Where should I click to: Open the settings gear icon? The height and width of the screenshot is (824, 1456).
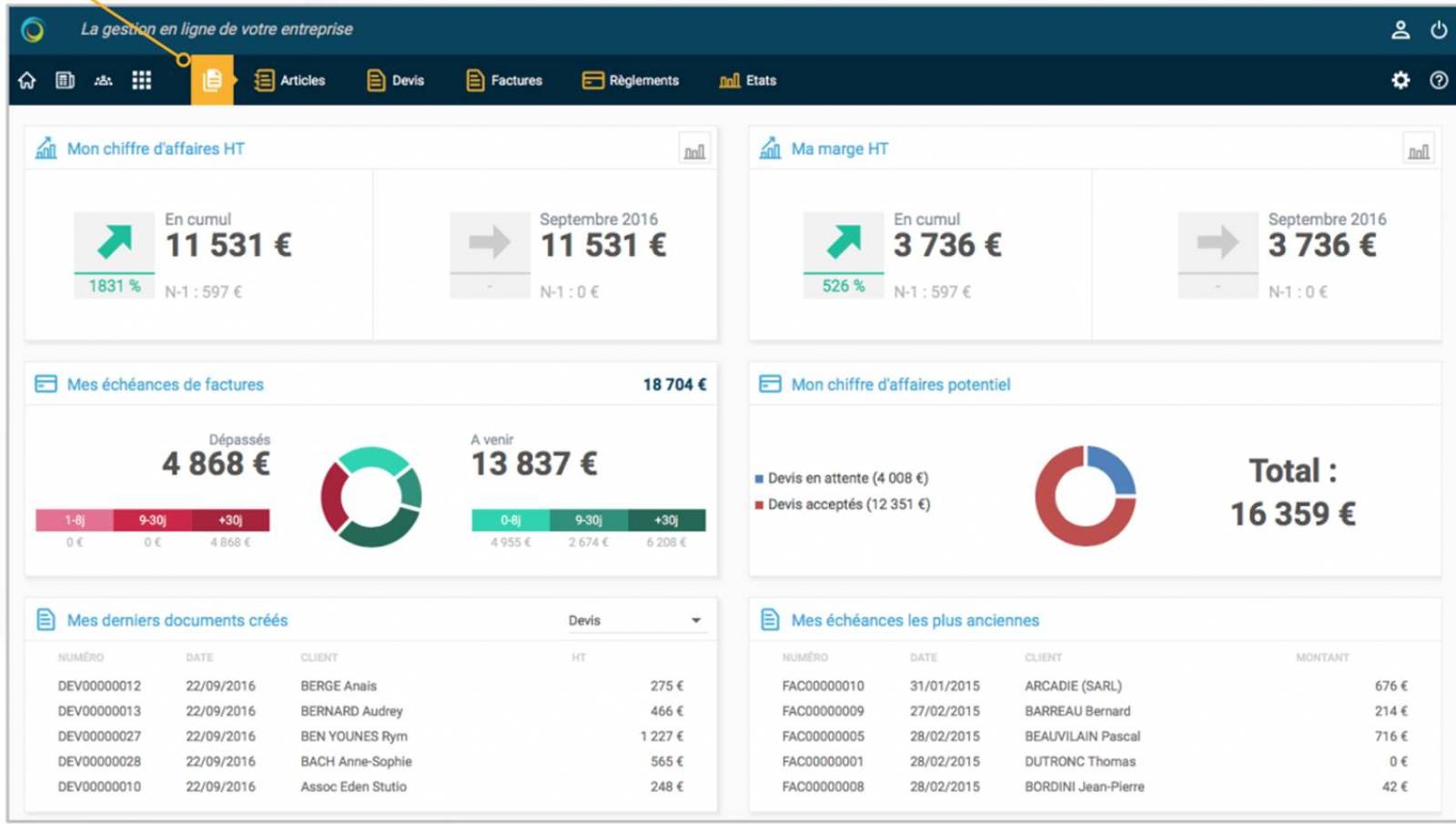point(1400,80)
